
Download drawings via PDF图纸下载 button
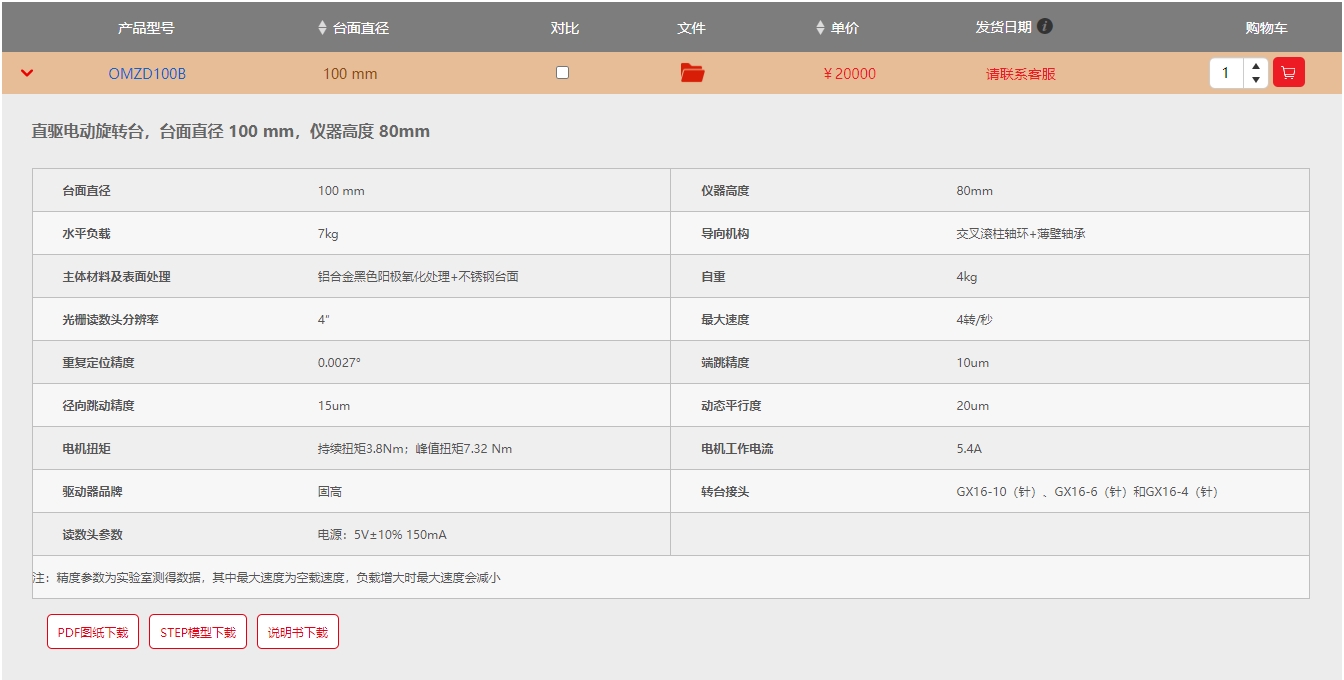[x=93, y=632]
